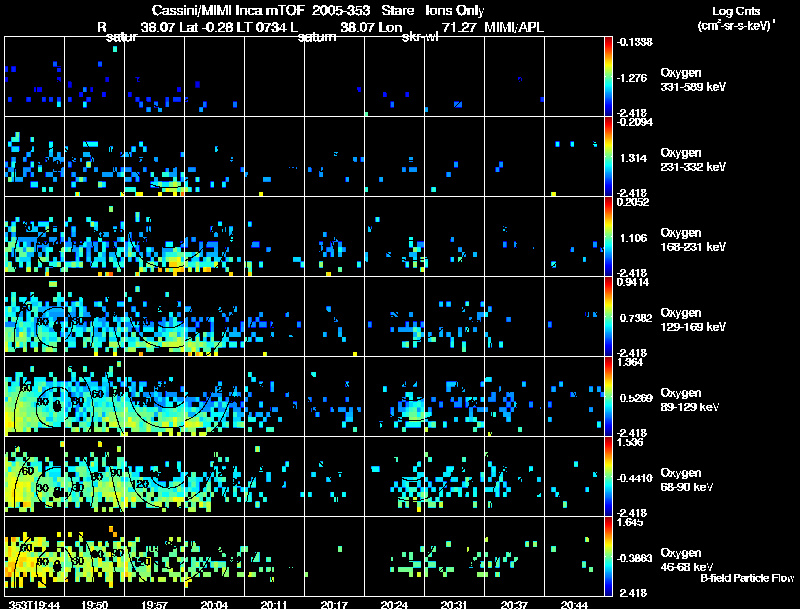The image size is (800, 609).
Task: Click the "71.27" longitude value
Action: 460,27
